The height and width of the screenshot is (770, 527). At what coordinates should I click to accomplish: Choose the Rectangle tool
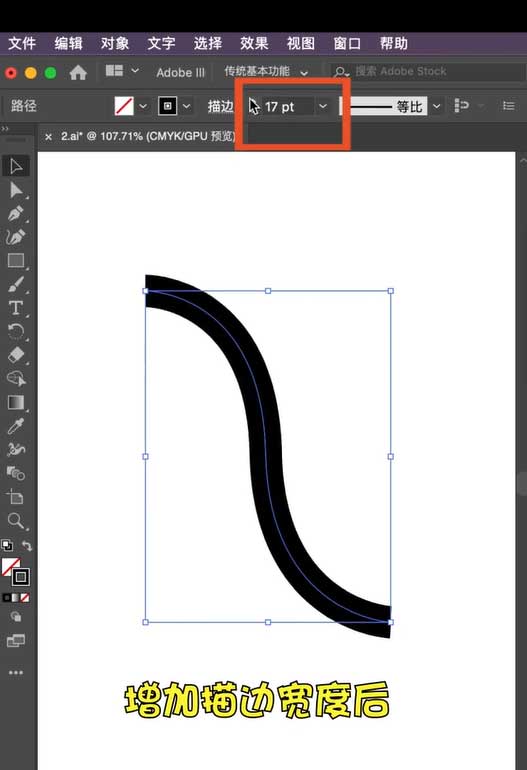click(x=16, y=261)
